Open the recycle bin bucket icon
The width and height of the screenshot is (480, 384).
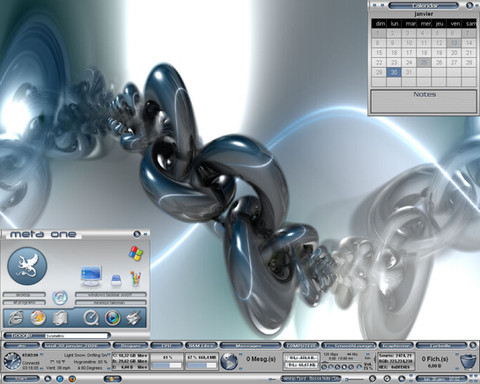(468, 362)
